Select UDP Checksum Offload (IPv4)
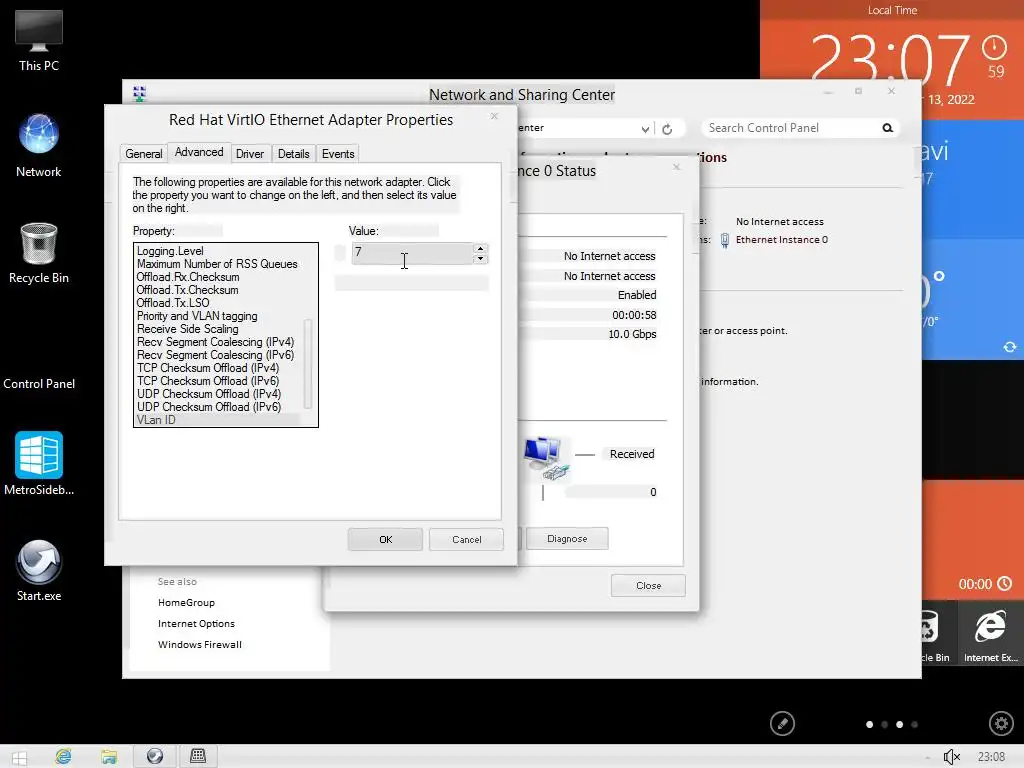 (208, 394)
